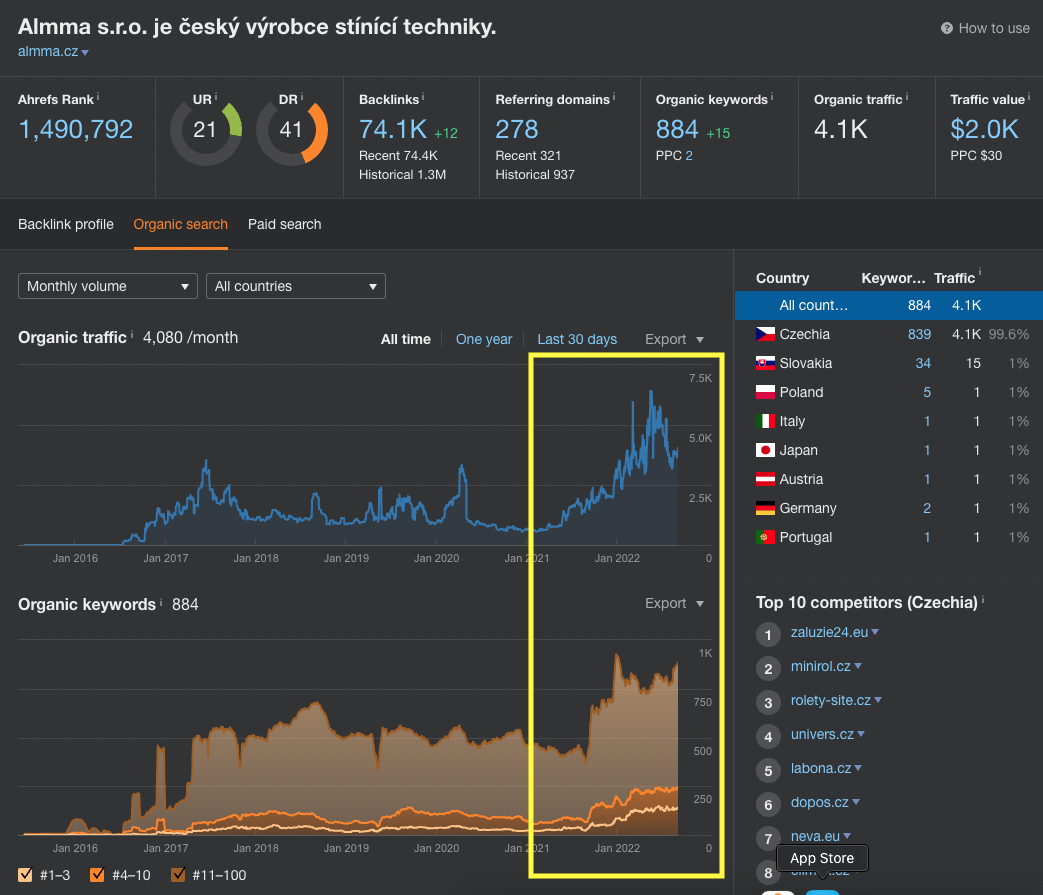Screen dimensions: 1043x895
Task: Switch to the Organic search tab
Action: (180, 224)
